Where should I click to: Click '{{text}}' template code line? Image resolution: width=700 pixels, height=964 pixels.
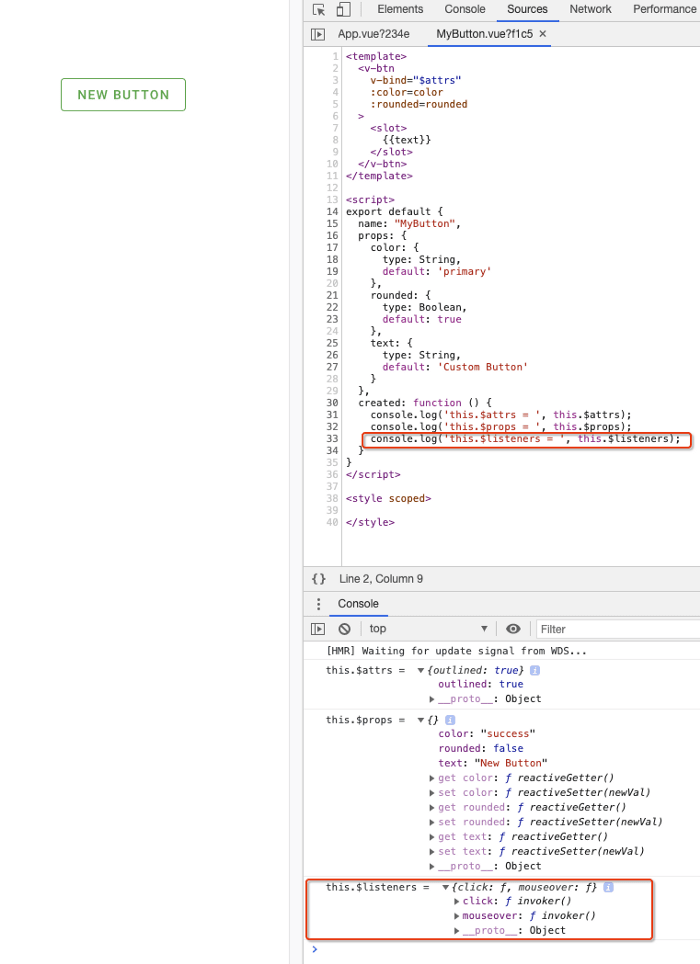pos(406,140)
